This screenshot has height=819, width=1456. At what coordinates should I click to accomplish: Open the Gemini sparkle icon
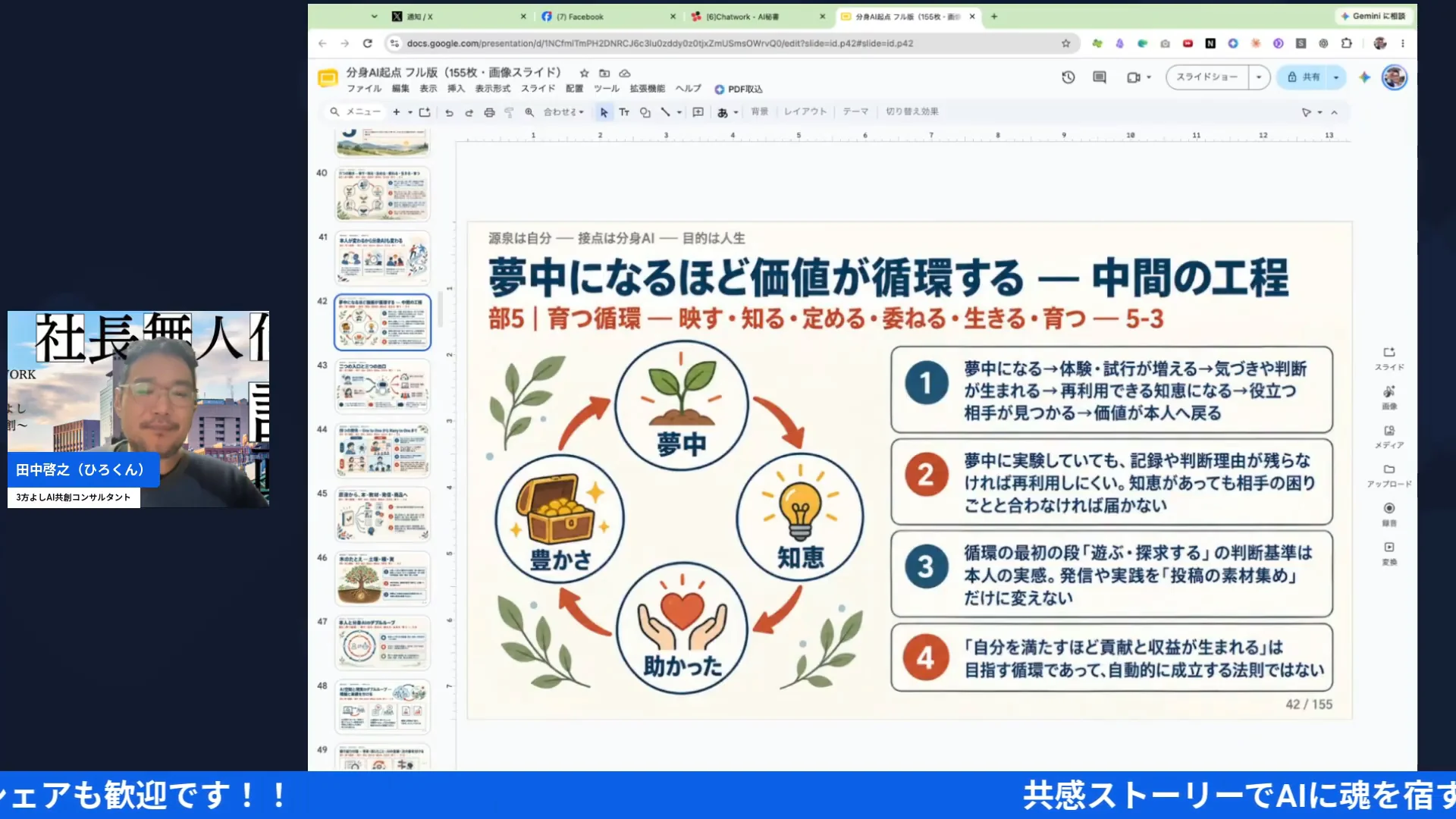[1364, 77]
